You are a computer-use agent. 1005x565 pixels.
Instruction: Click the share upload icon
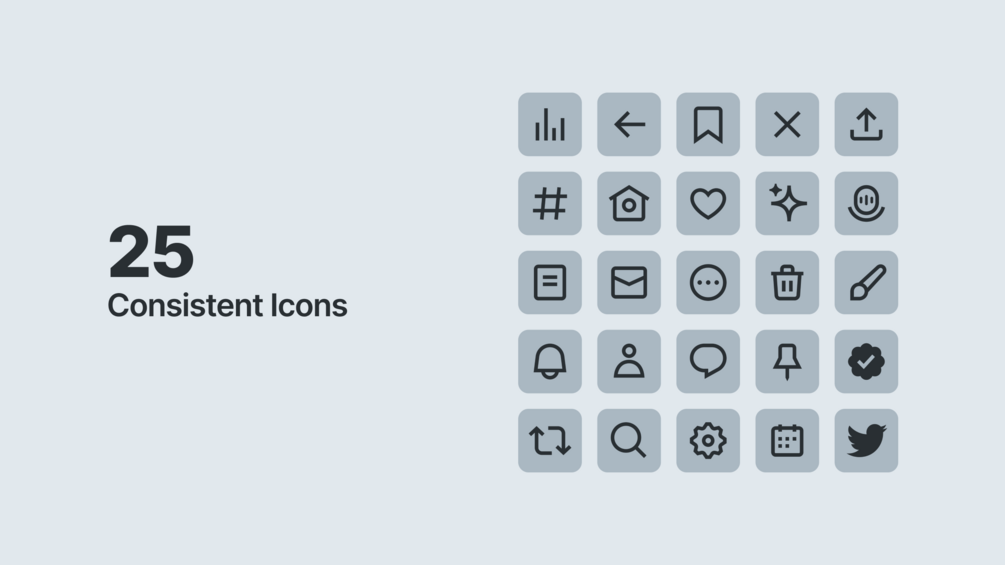[866, 124]
